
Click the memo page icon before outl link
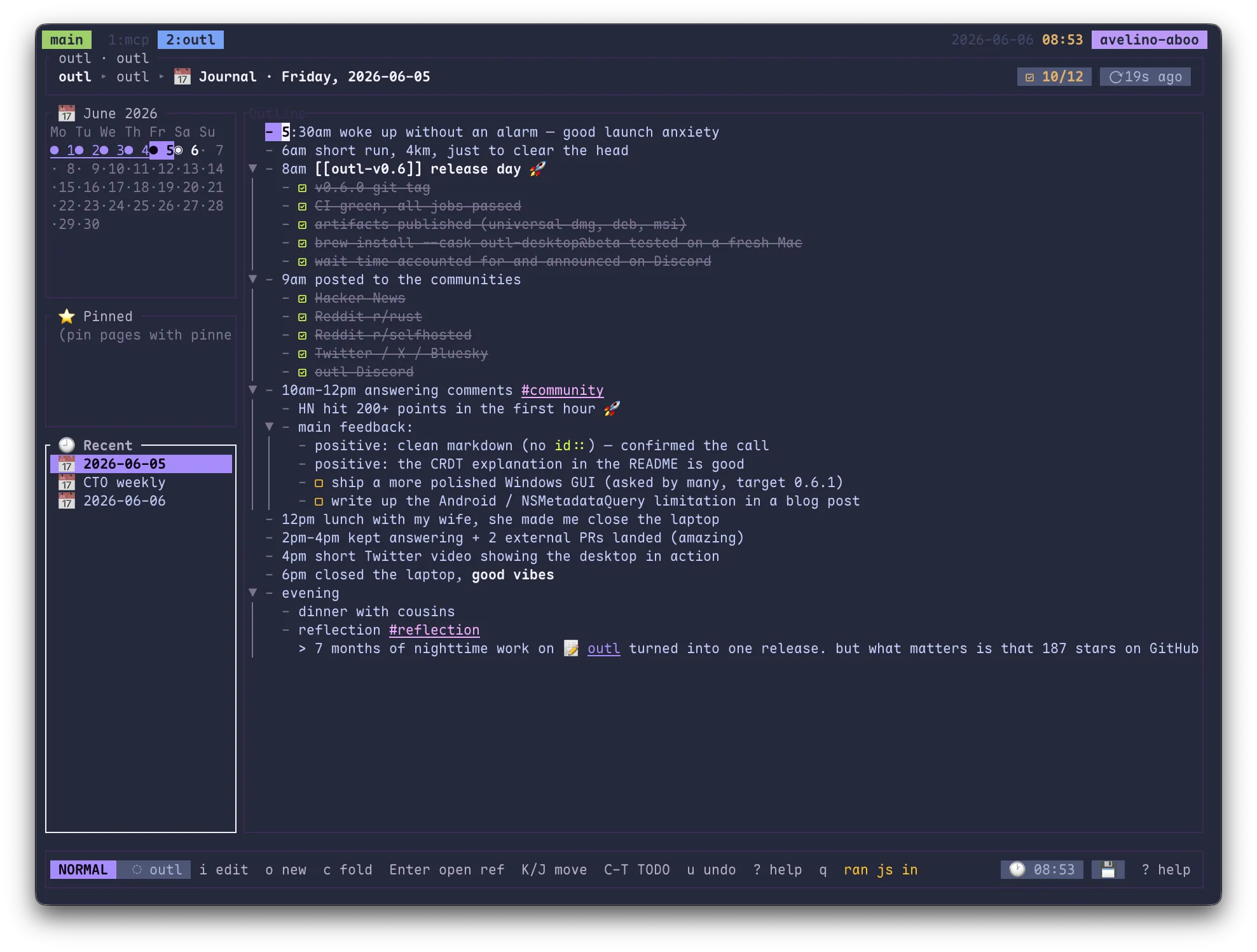571,649
